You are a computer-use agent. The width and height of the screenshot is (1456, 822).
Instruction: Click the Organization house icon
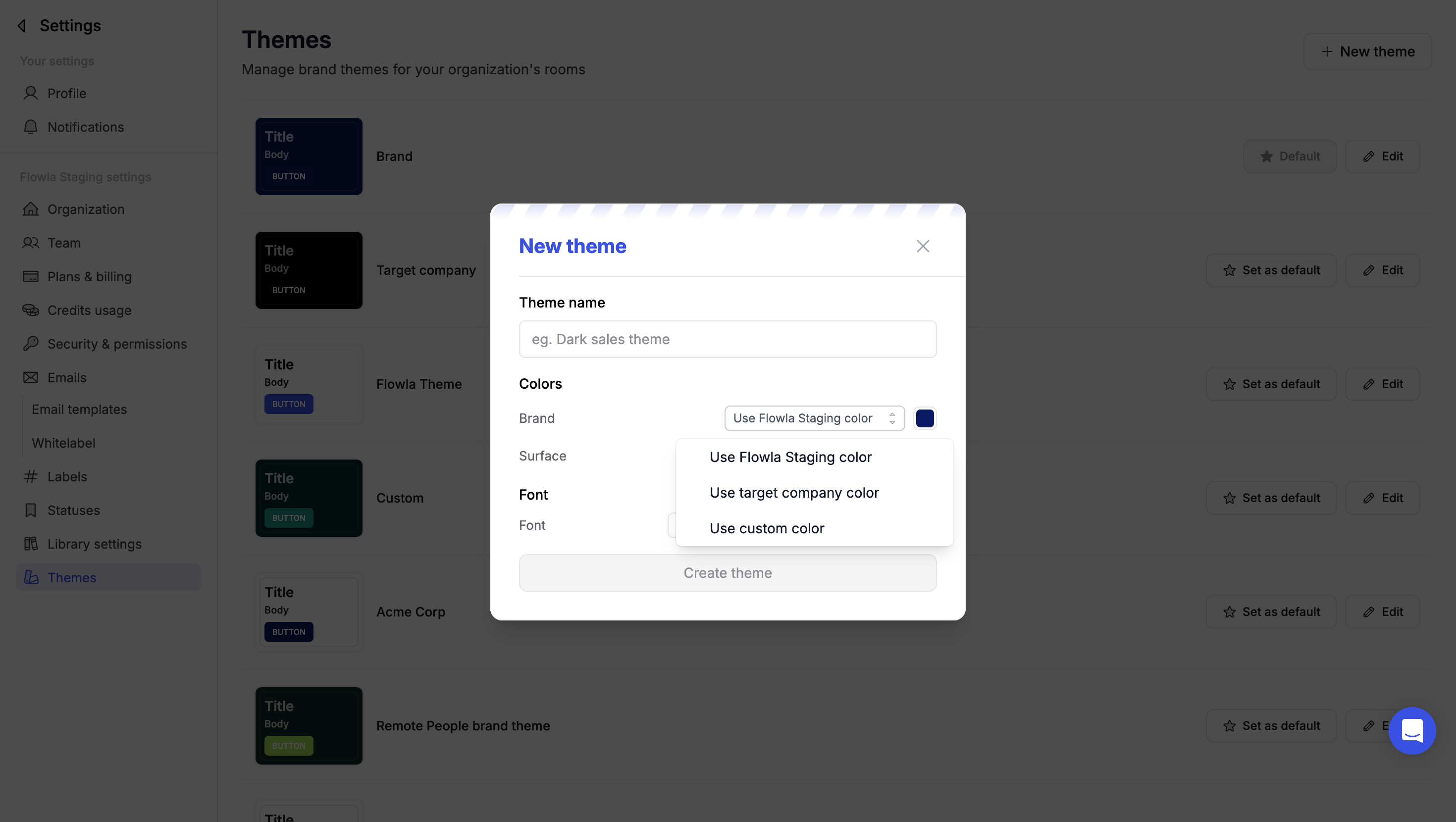point(31,209)
